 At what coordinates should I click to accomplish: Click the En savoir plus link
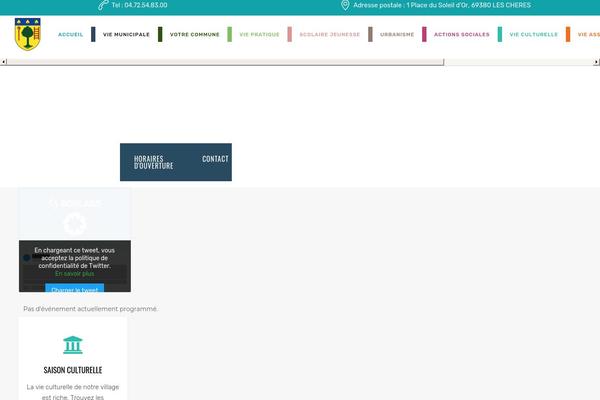pos(75,274)
